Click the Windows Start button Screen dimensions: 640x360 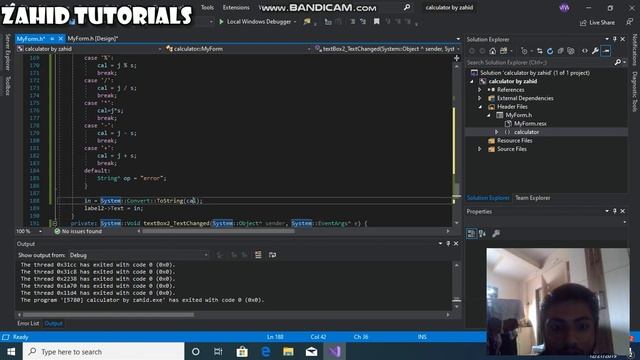click(x=11, y=351)
